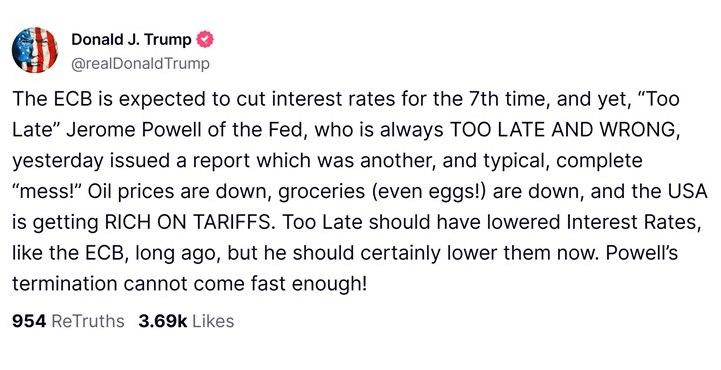Click the red verified badge checkmark
This screenshot has height=370, width=721.
coord(205,40)
